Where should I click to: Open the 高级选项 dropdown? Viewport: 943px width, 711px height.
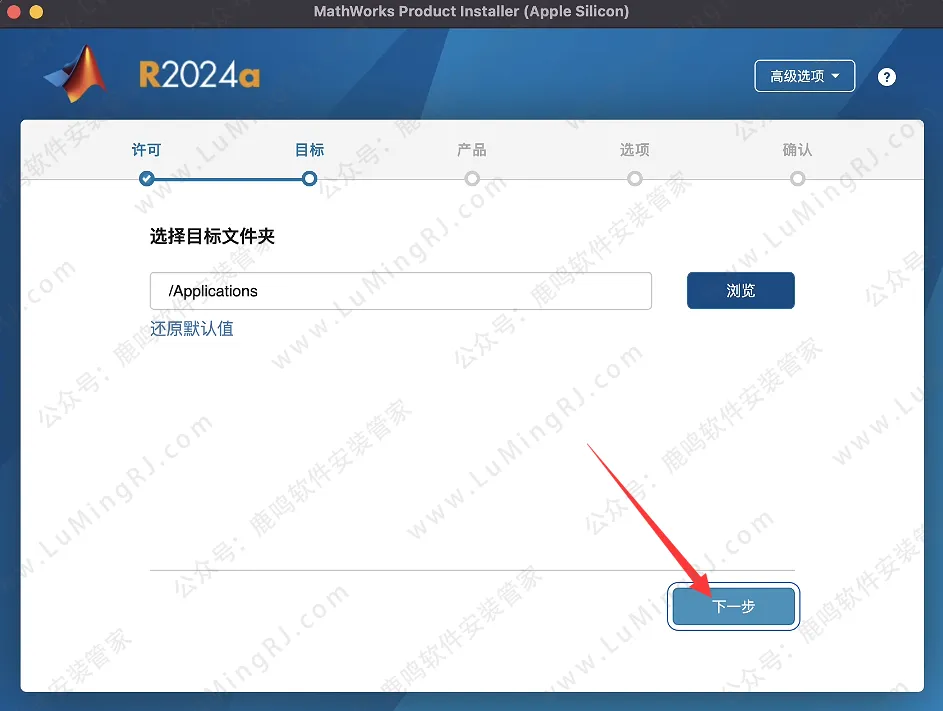[x=805, y=76]
